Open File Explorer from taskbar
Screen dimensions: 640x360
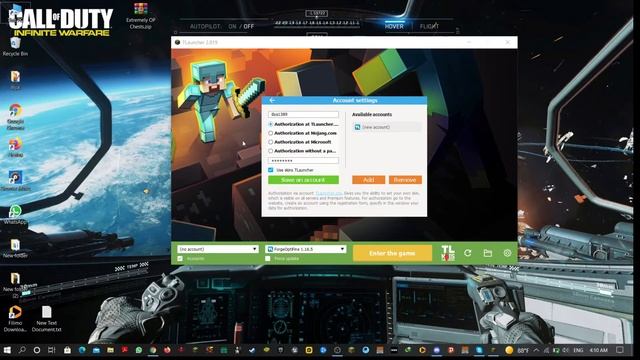click(x=110, y=350)
